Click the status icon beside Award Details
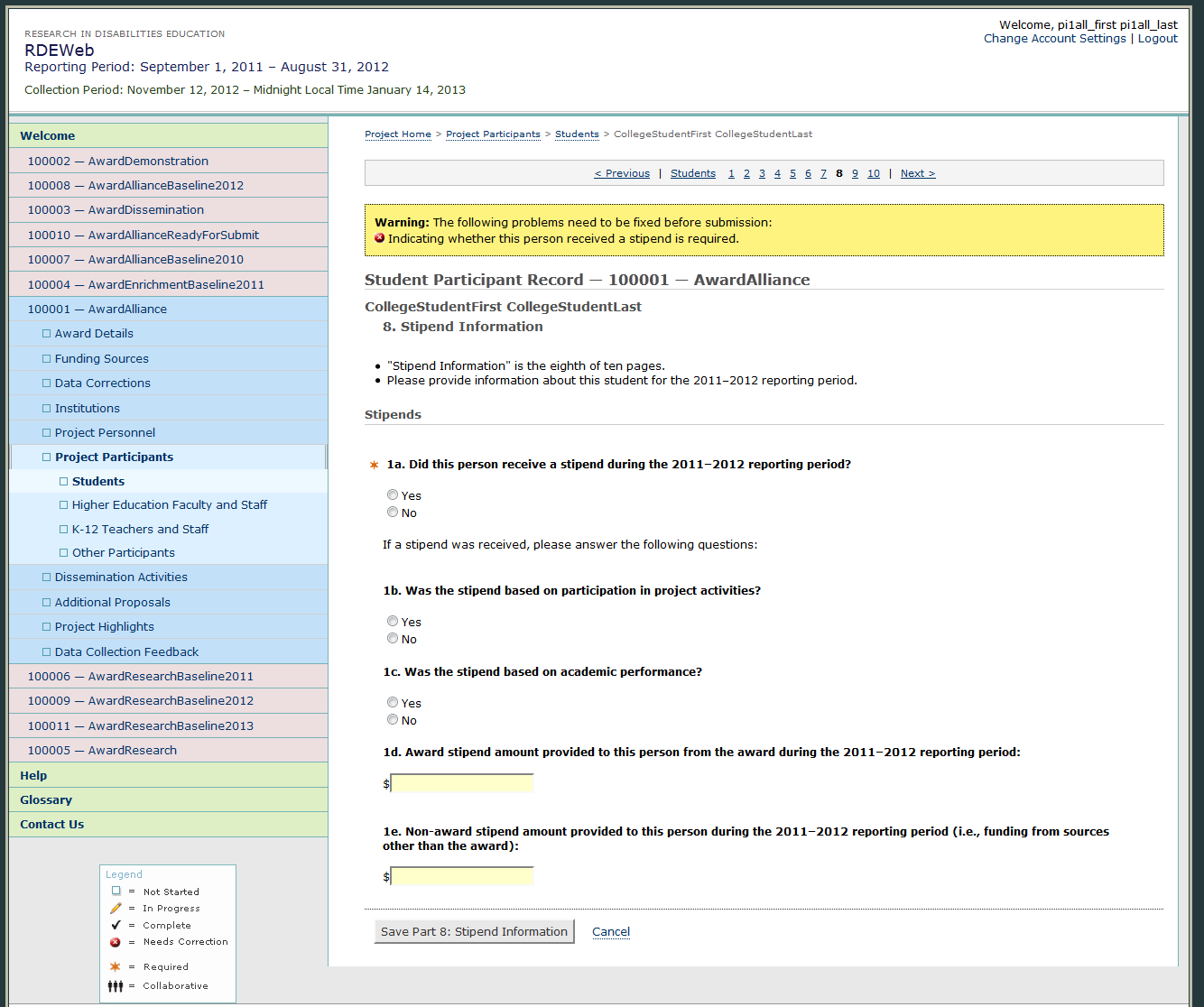The height and width of the screenshot is (1007, 1204). click(x=46, y=334)
